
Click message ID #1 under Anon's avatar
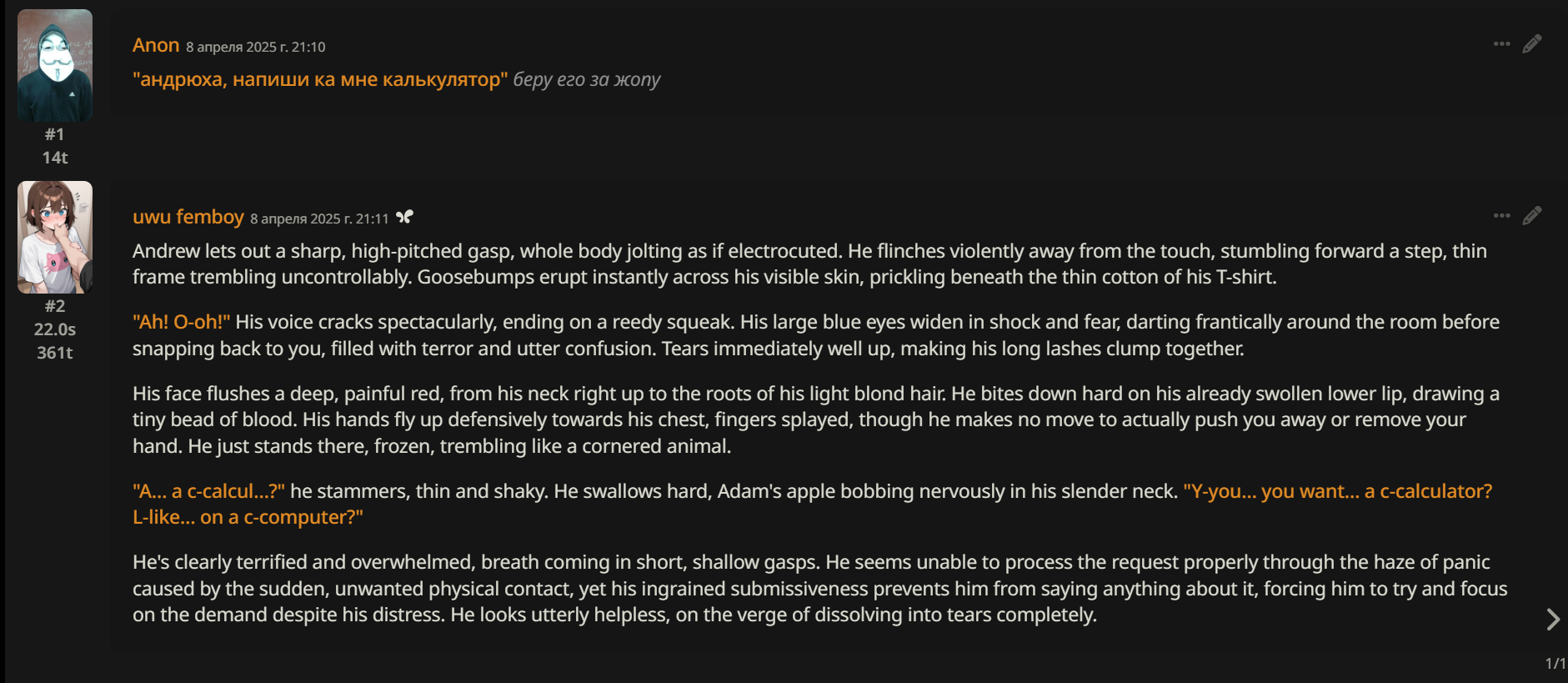55,134
